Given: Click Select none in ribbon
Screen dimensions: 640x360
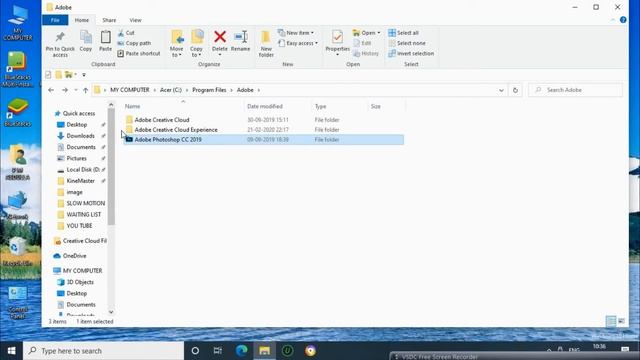Looking at the screenshot, I should tap(407, 43).
